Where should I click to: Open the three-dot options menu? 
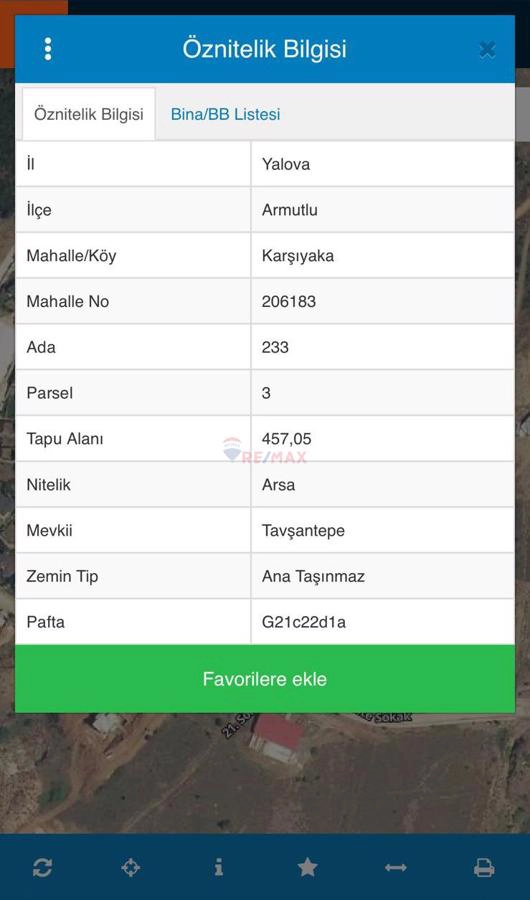[x=48, y=49]
